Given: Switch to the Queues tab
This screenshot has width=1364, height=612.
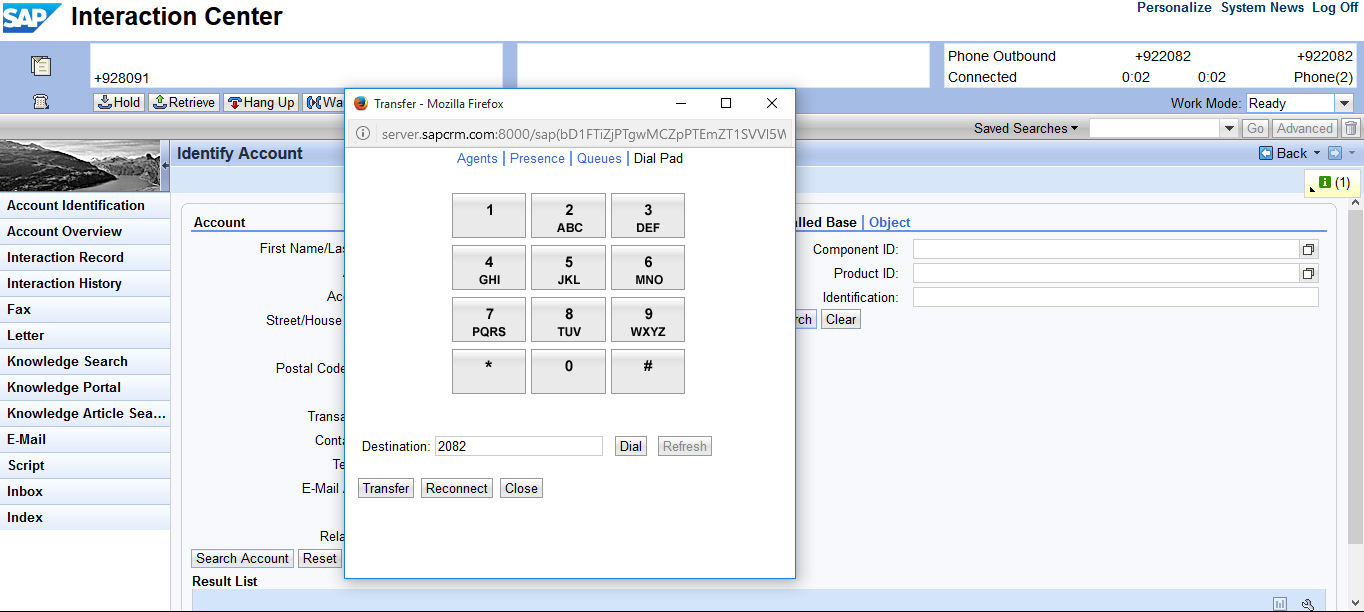Looking at the screenshot, I should click(599, 158).
